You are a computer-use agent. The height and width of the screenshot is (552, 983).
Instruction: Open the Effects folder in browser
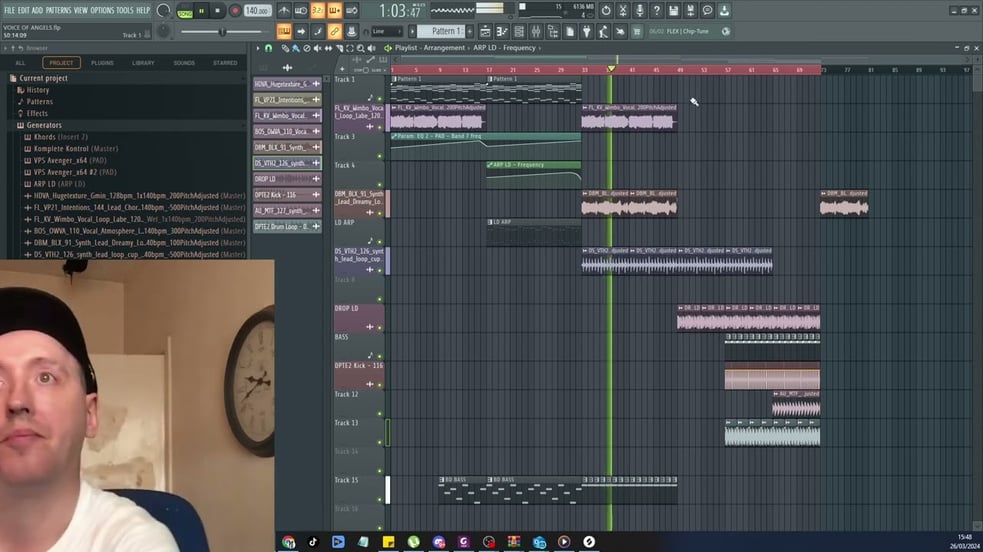pos(37,113)
